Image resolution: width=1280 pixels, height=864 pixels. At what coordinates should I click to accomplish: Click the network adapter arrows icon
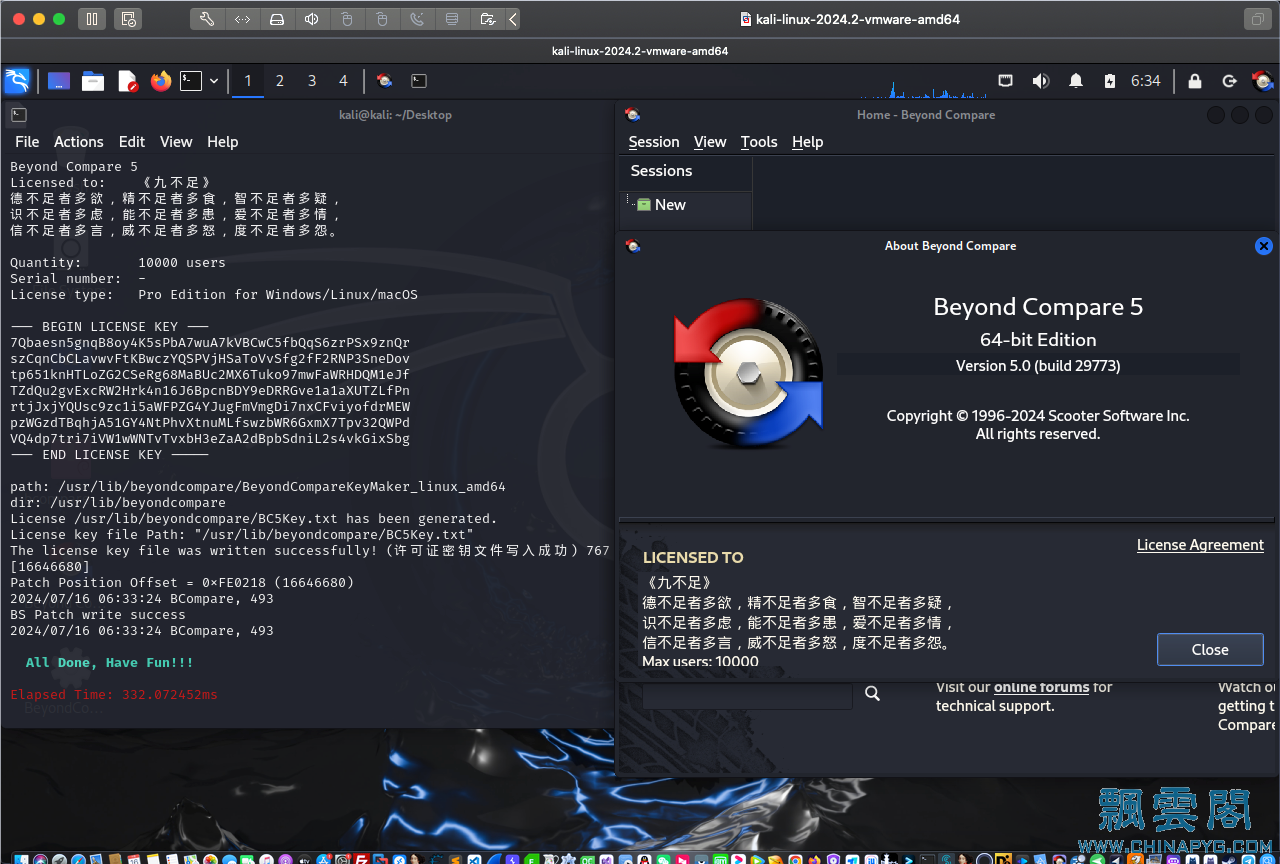tap(242, 19)
